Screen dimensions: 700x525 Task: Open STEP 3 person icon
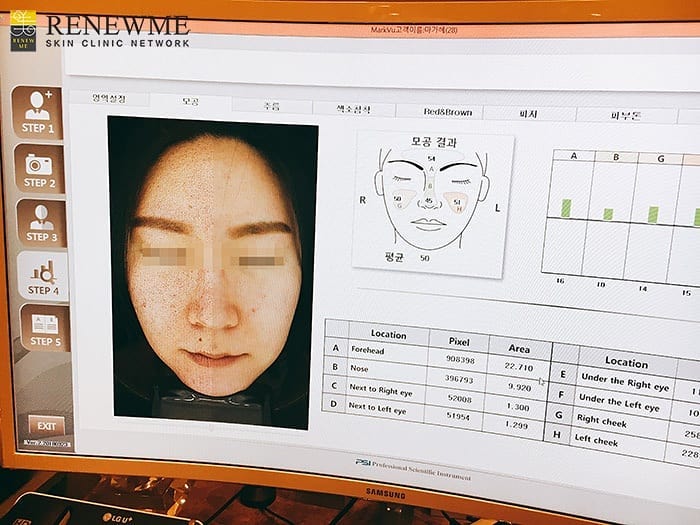tap(42, 223)
